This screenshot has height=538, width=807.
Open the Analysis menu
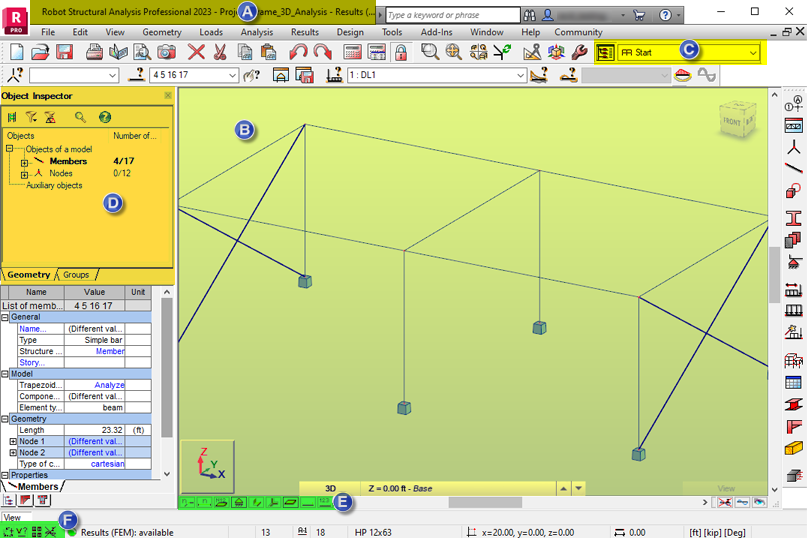(x=257, y=32)
